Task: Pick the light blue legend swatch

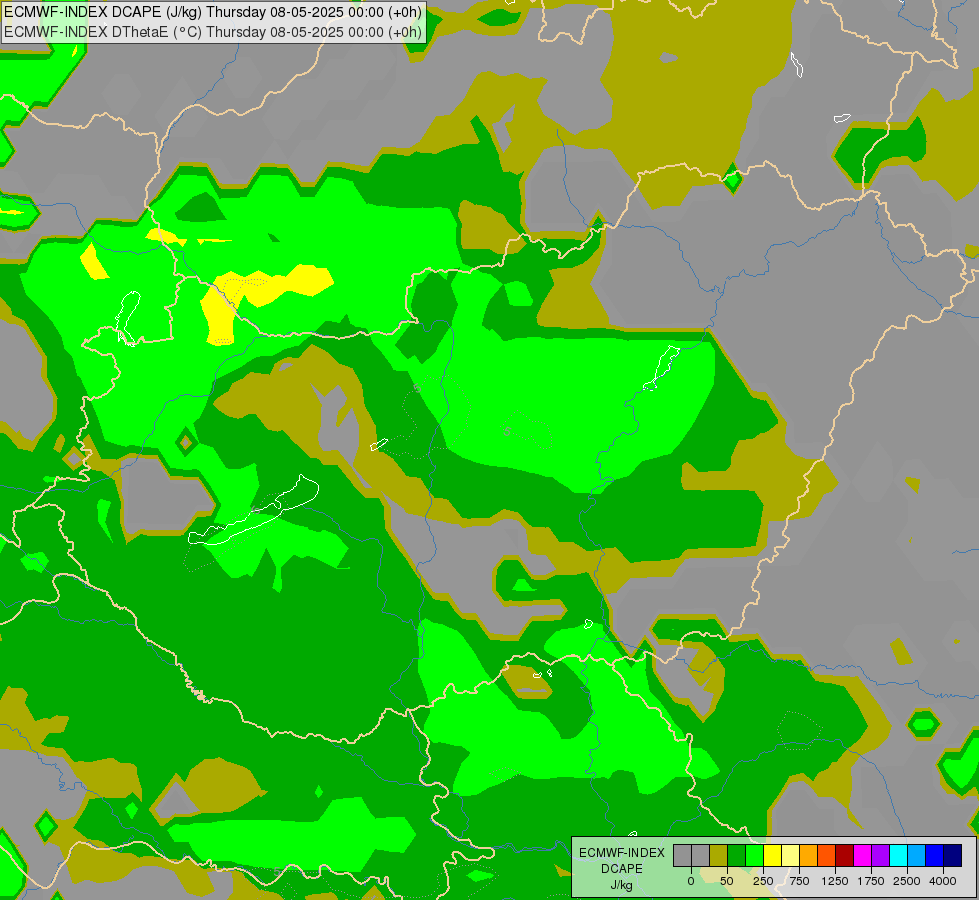Action: tap(917, 855)
